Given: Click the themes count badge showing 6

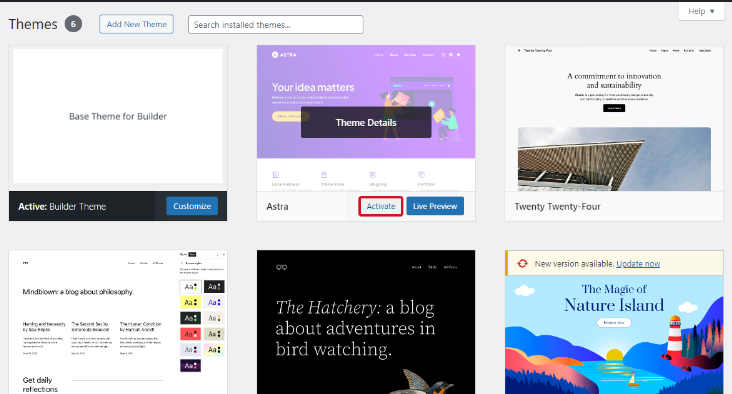Looking at the screenshot, I should [x=73, y=24].
